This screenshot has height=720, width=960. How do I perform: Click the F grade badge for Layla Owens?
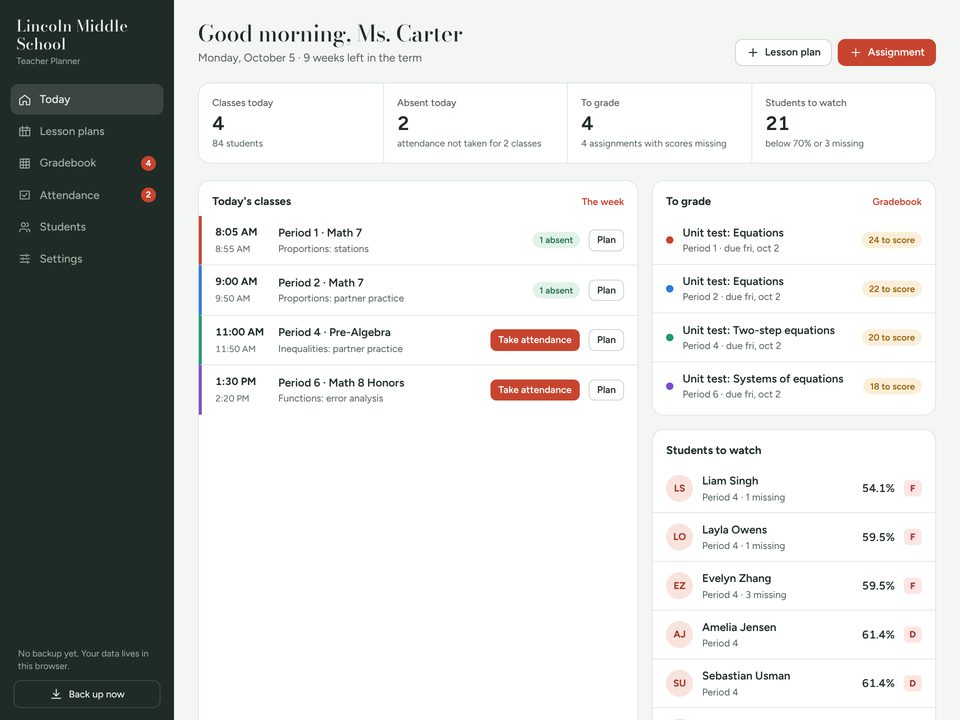(912, 537)
